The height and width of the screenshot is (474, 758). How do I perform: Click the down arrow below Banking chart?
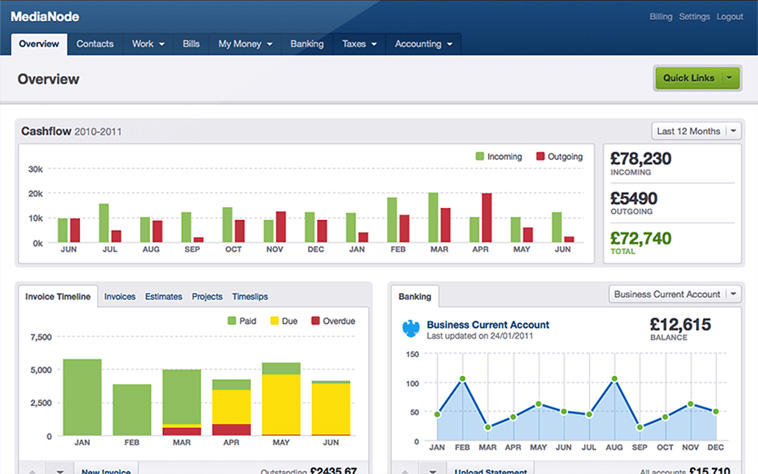[432, 469]
